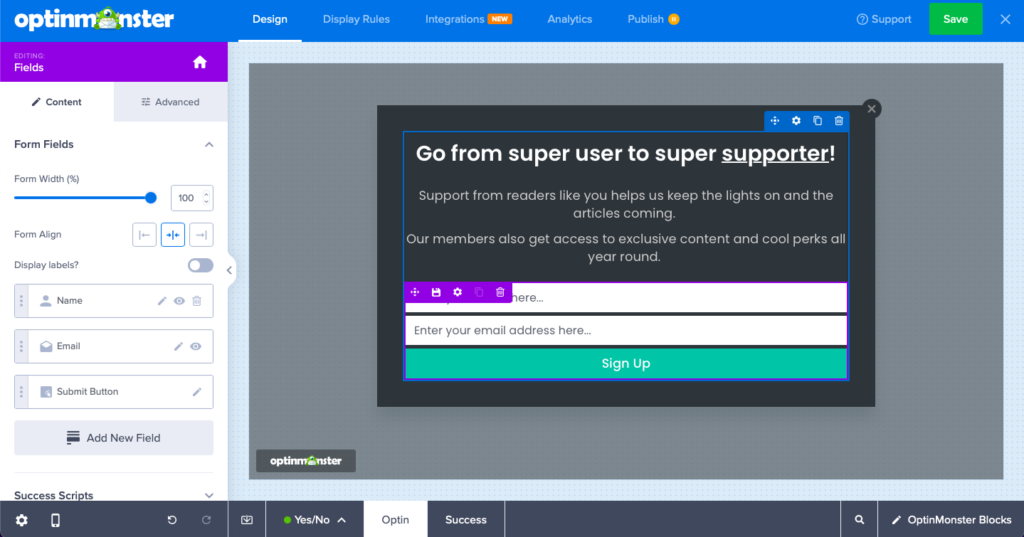1024x537 pixels.
Task: Open settings gear in bottom-left toolbar
Action: pyautogui.click(x=22, y=520)
